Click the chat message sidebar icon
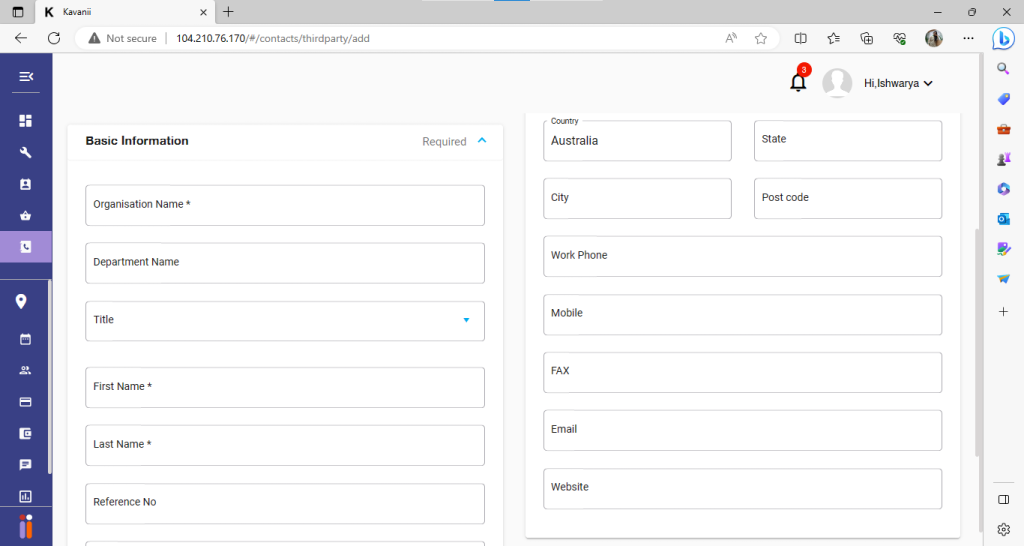The image size is (1024, 546). [26, 465]
